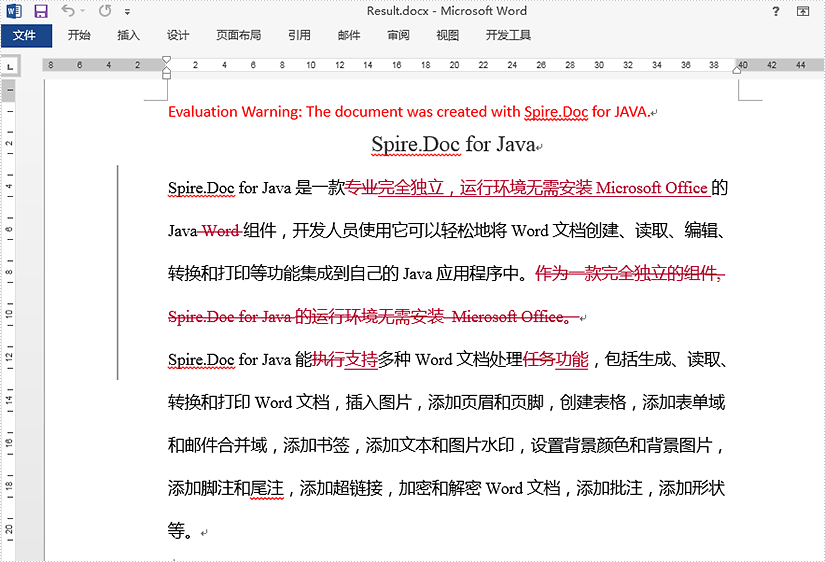Open the undo history dropdown arrow
This screenshot has height=562, width=825.
[x=83, y=11]
